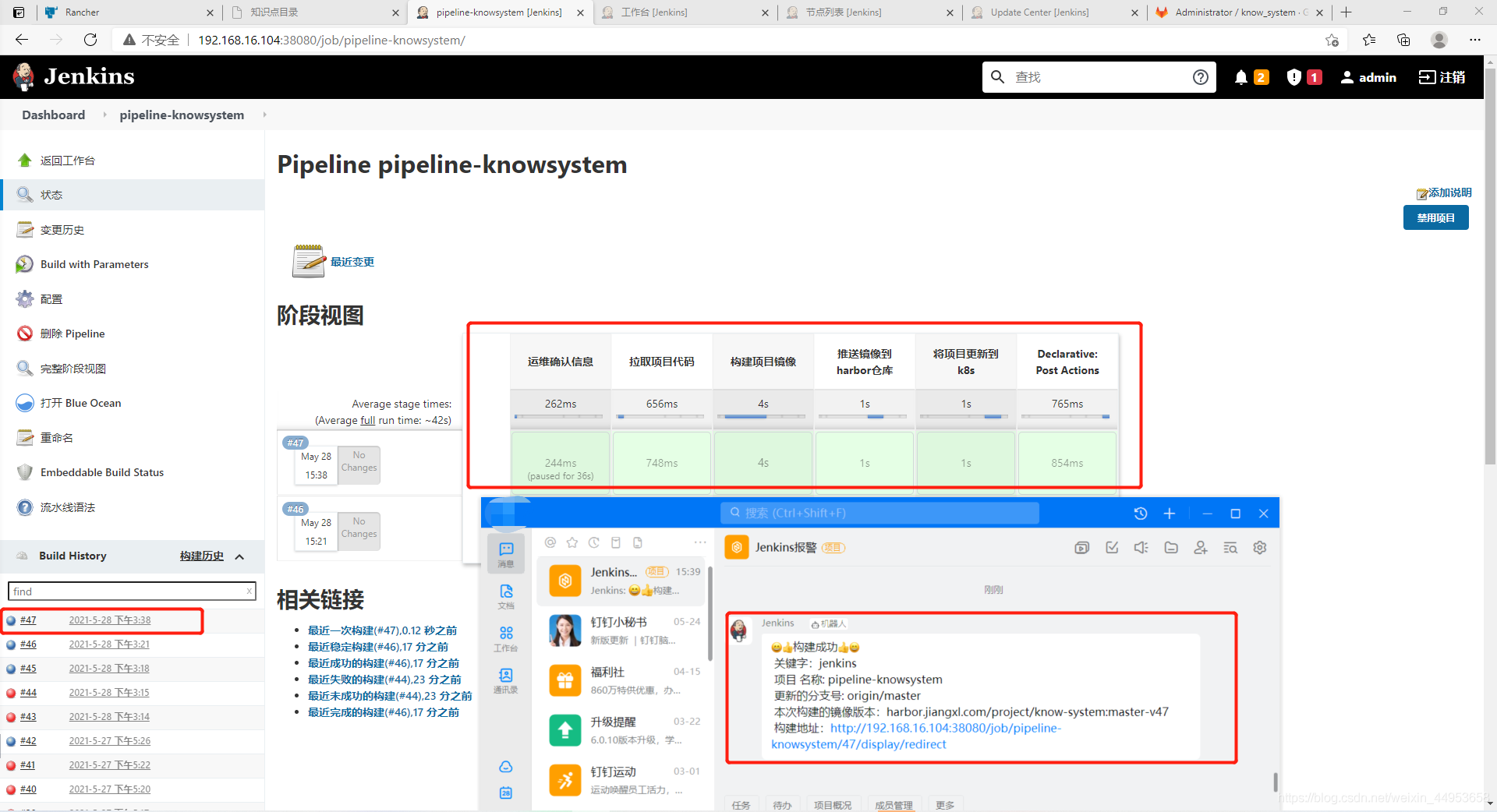Click 删除 Pipeline in the sidebar

(73, 334)
